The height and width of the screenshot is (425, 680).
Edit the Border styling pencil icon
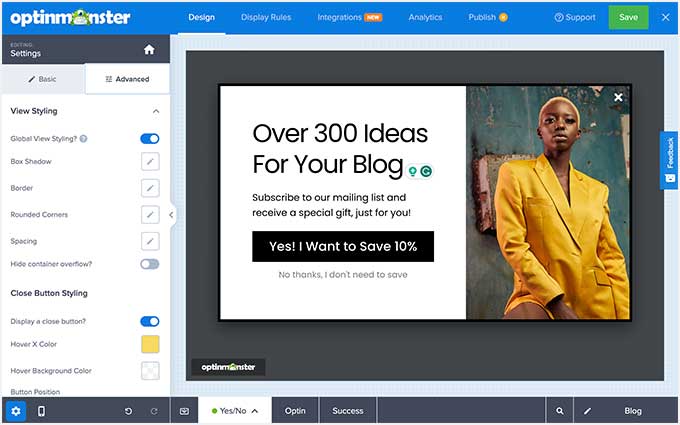click(x=150, y=188)
